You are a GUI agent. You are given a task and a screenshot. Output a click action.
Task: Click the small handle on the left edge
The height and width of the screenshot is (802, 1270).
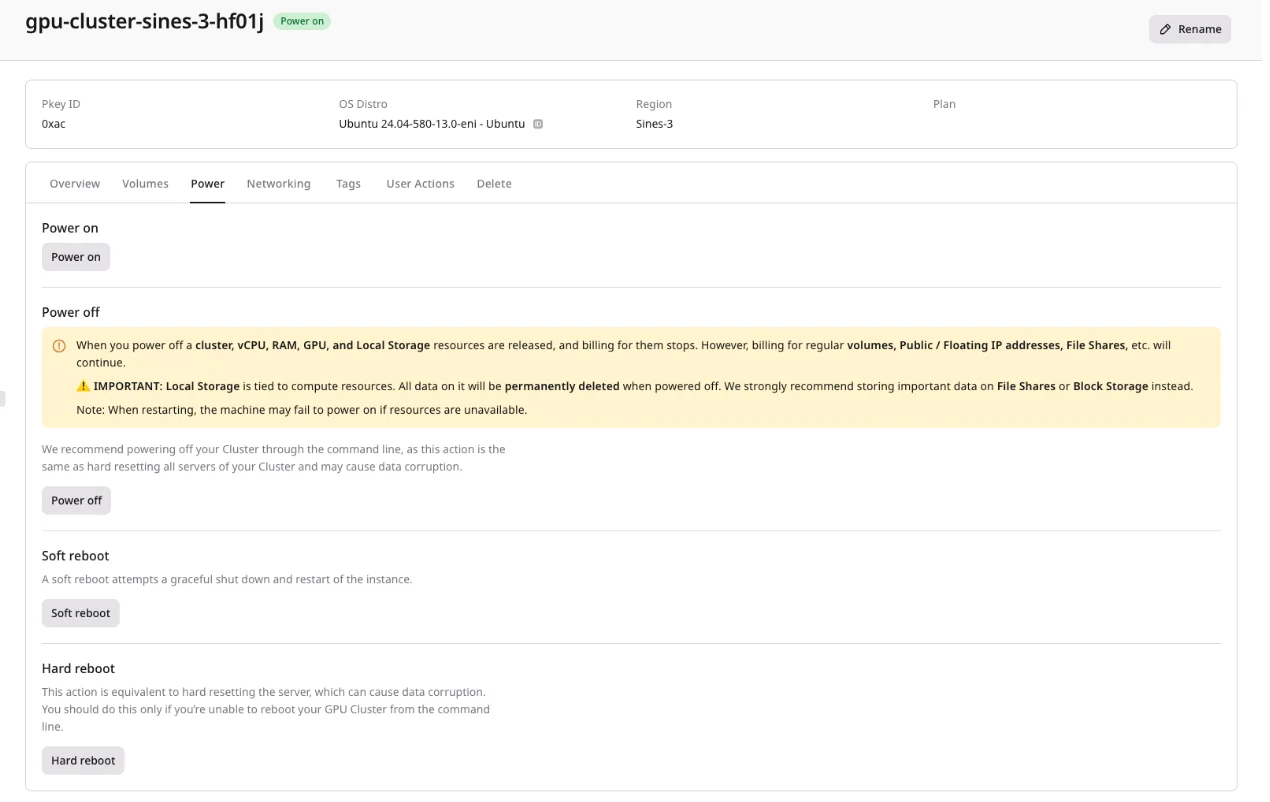click(x=3, y=399)
